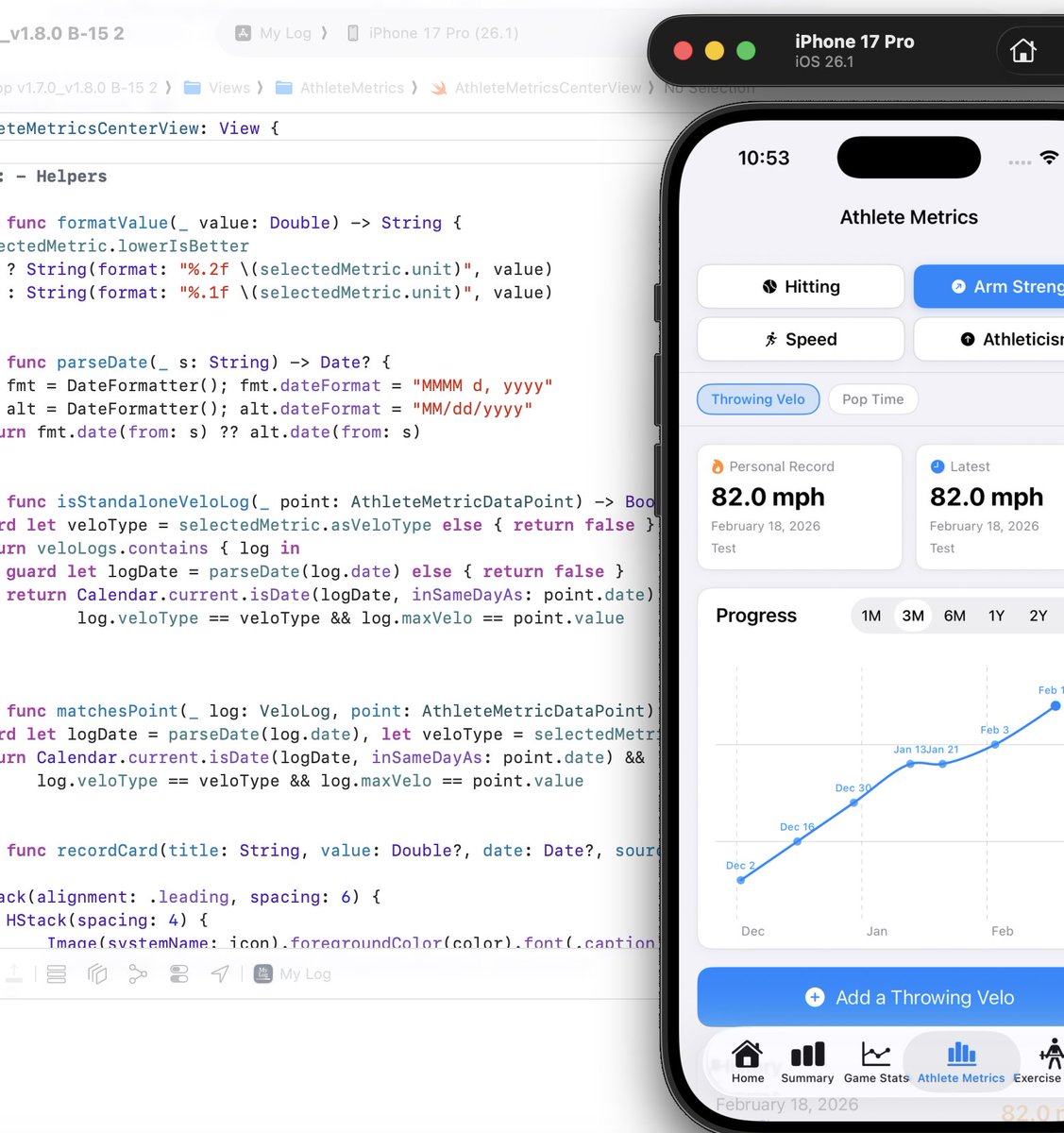Image resolution: width=1064 pixels, height=1133 pixels.
Task: Tap Add a Throwing Velo button
Action: 881,997
